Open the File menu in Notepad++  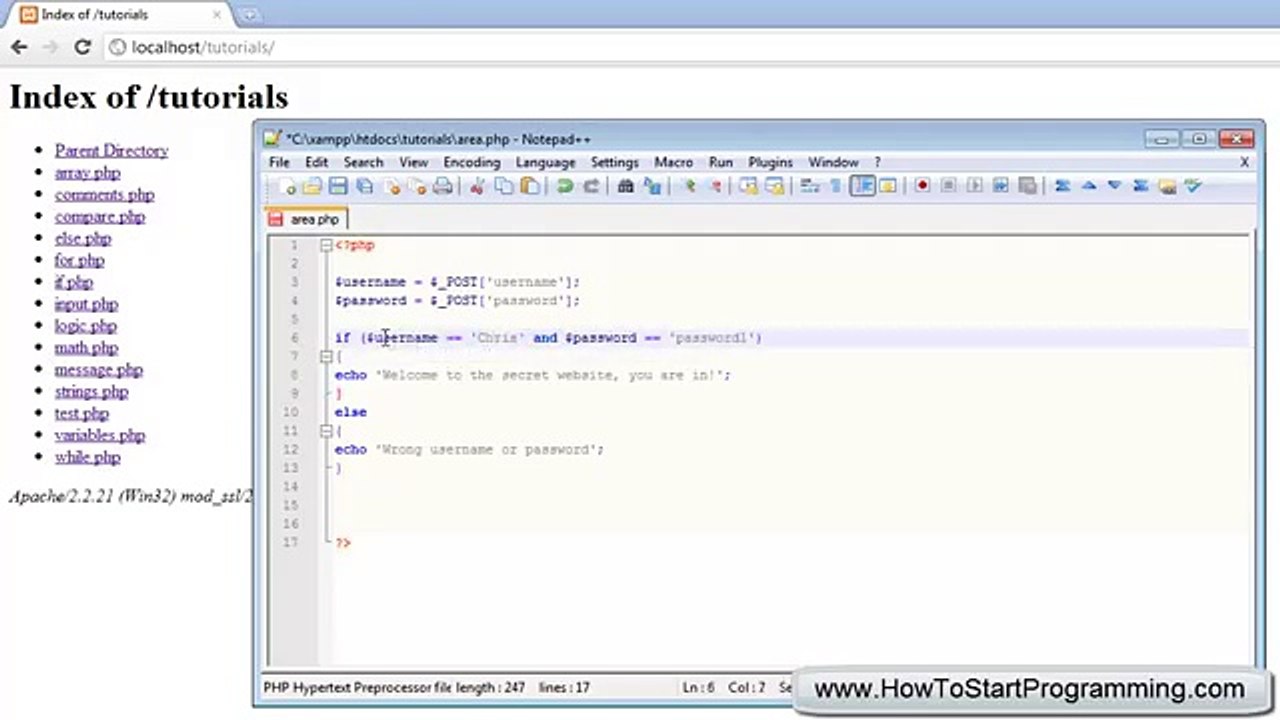click(279, 162)
